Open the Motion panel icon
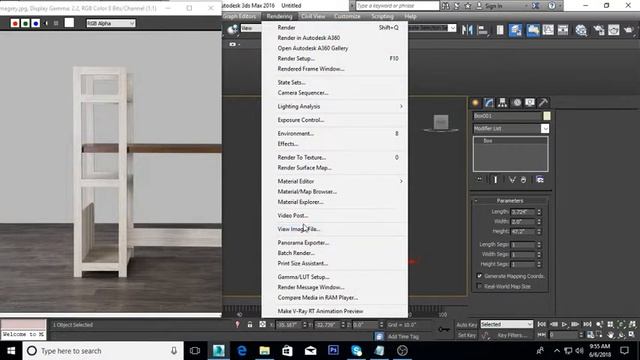The image size is (640, 360). point(517,102)
